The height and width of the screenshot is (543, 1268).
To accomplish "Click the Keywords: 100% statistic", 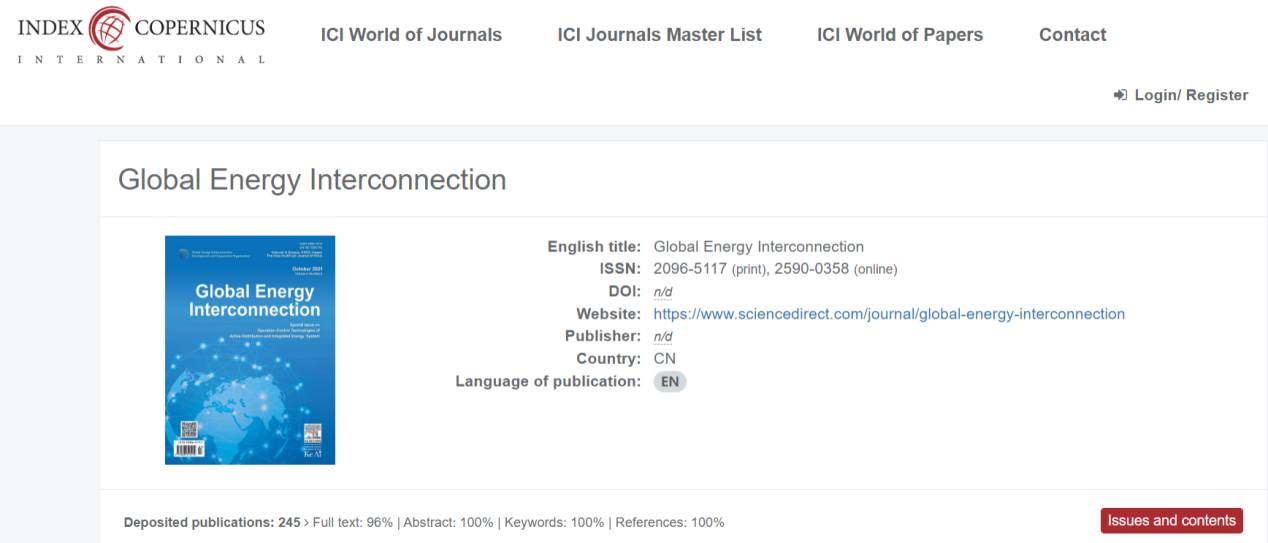I will click(555, 522).
